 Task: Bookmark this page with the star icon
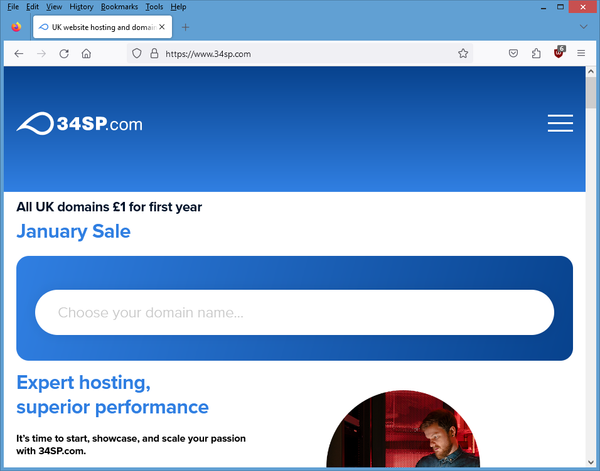(463, 54)
